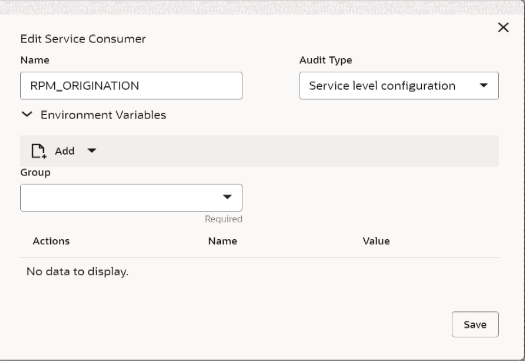Open the Audit Type dropdown arrow
This screenshot has height=361, width=525.
coord(483,85)
